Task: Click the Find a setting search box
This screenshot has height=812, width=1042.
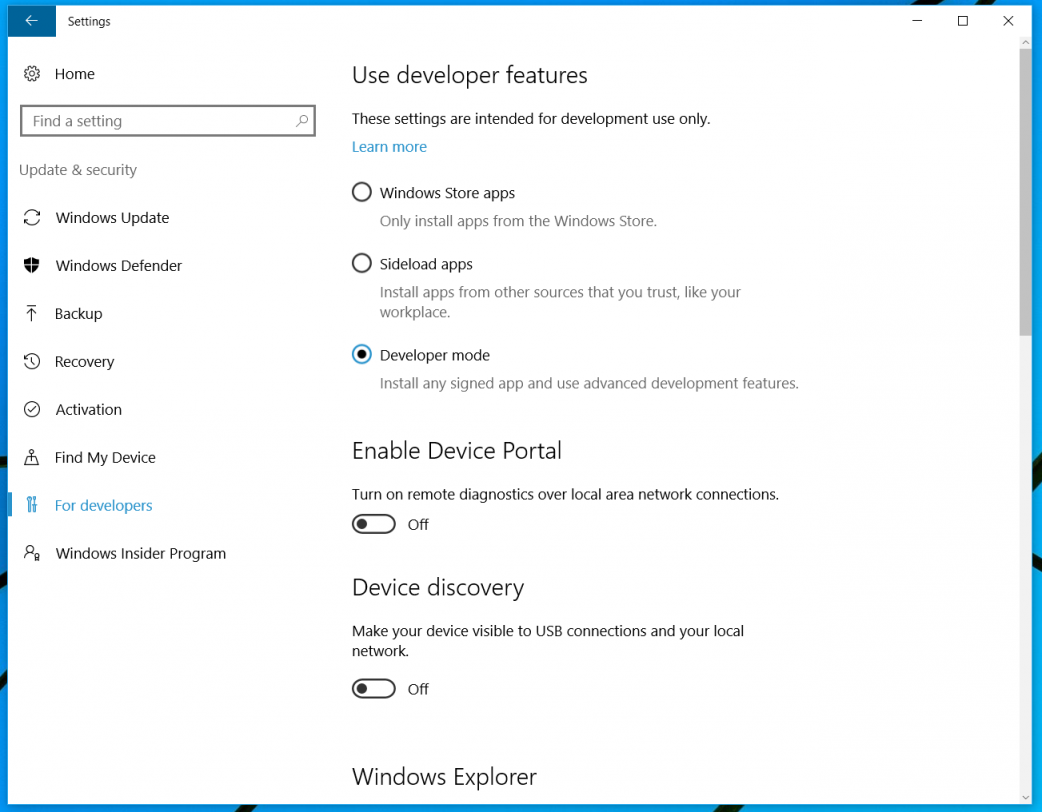Action: point(160,121)
